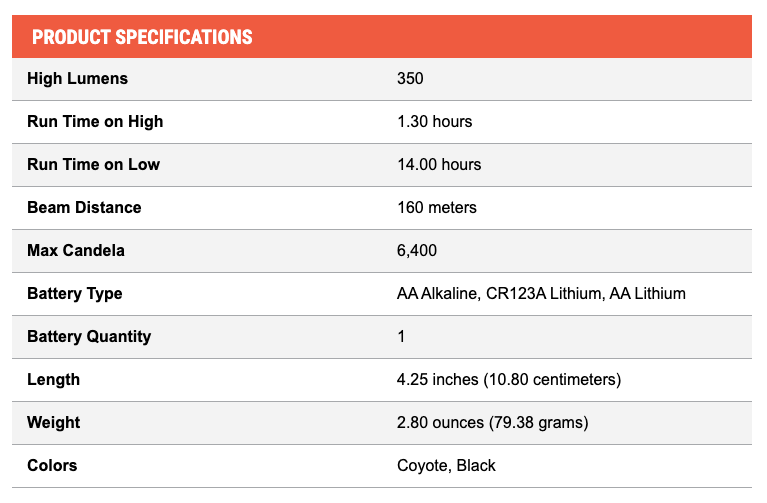Click the 6,400 candela value
Viewport: 767px width, 503px height.
[417, 251]
